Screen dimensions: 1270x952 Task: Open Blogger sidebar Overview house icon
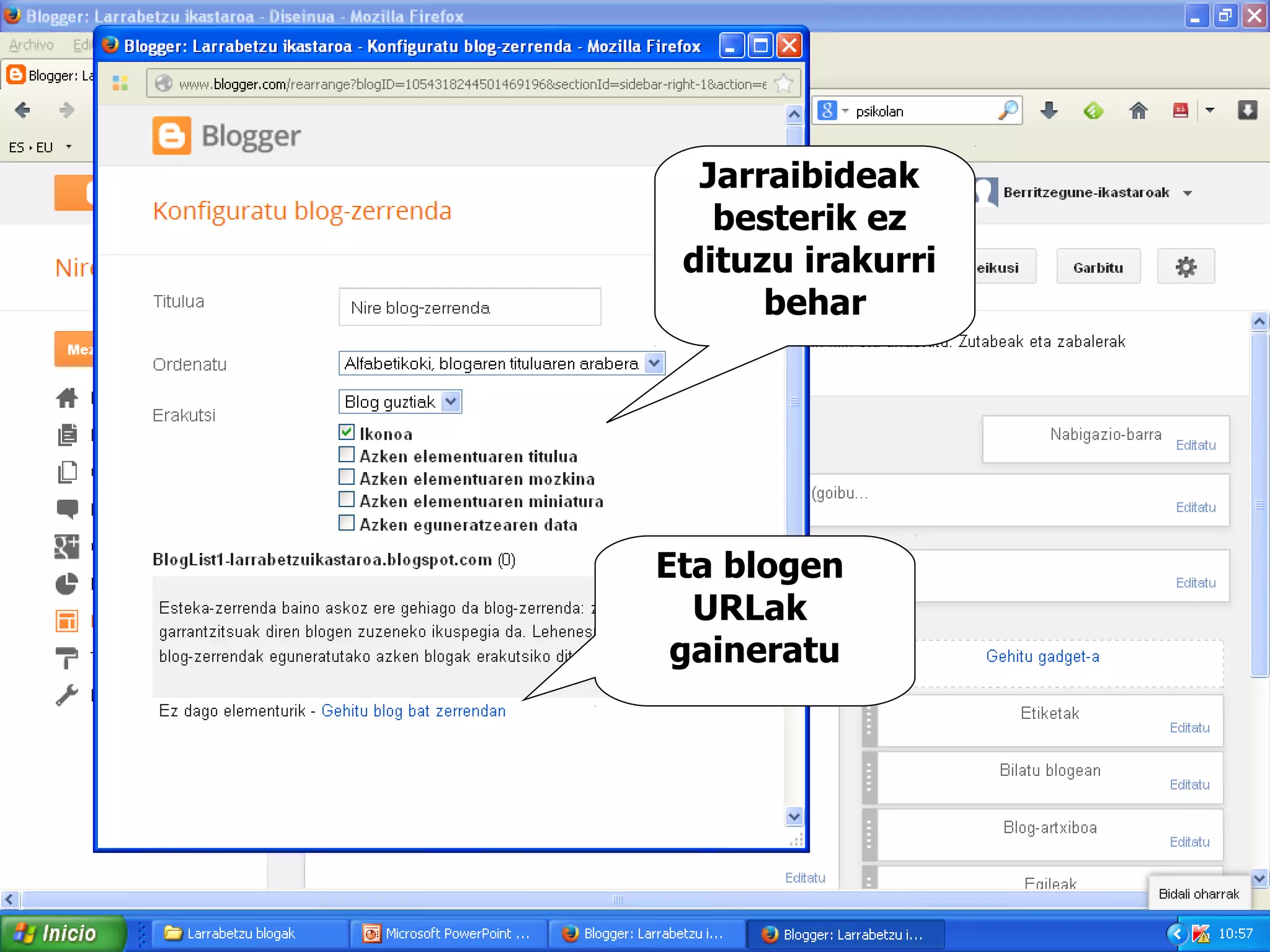(67, 397)
